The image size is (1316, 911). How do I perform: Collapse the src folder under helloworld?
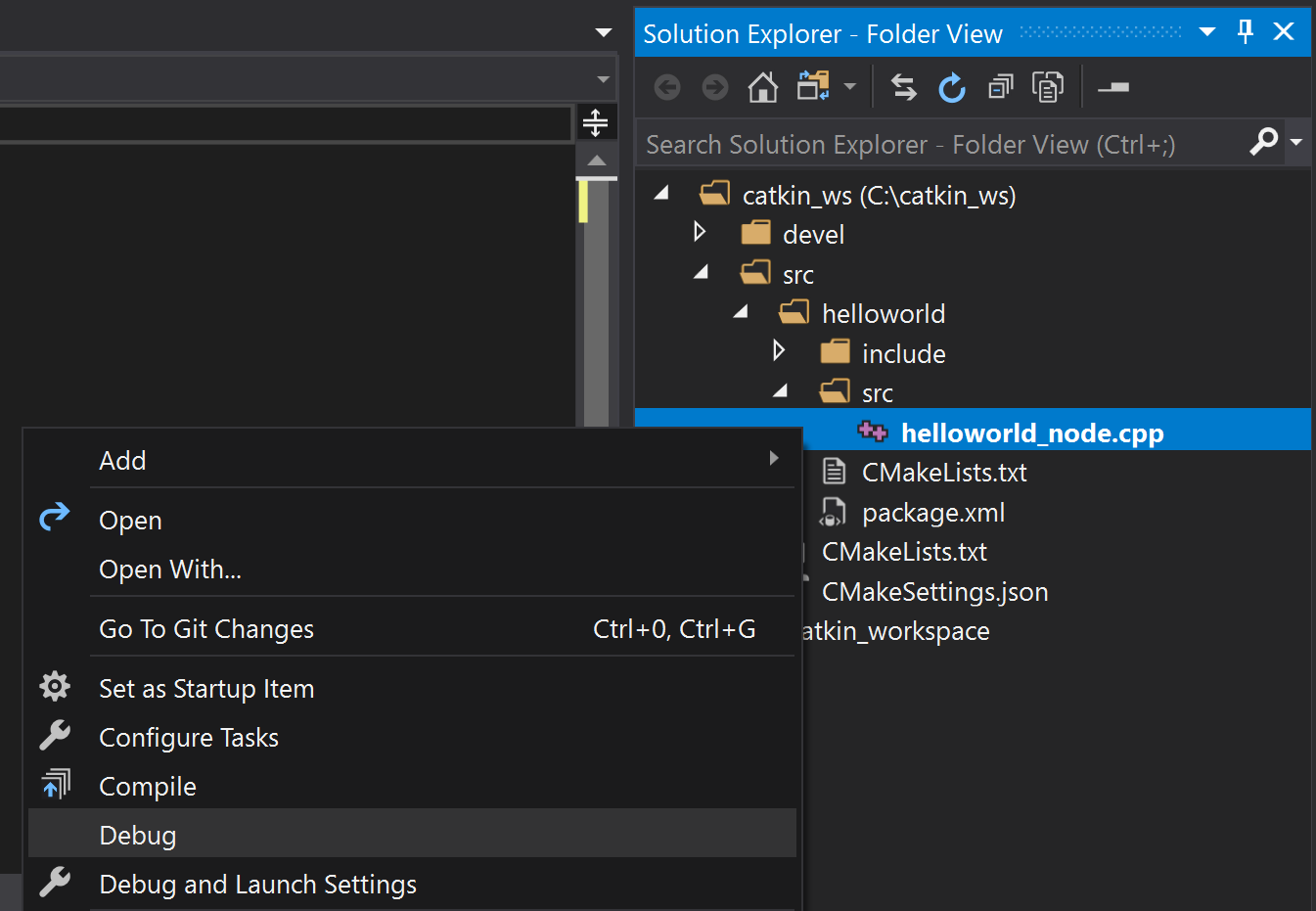[781, 391]
